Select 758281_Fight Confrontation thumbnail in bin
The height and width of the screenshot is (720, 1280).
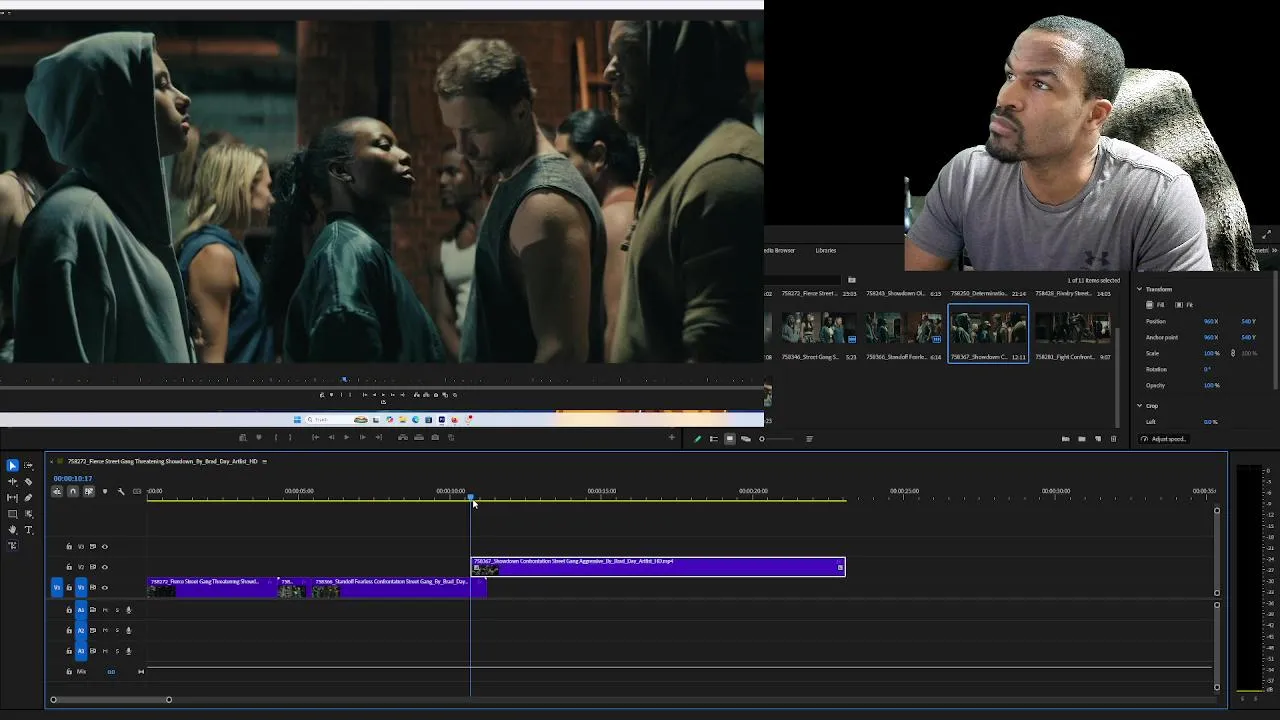pyautogui.click(x=1073, y=329)
